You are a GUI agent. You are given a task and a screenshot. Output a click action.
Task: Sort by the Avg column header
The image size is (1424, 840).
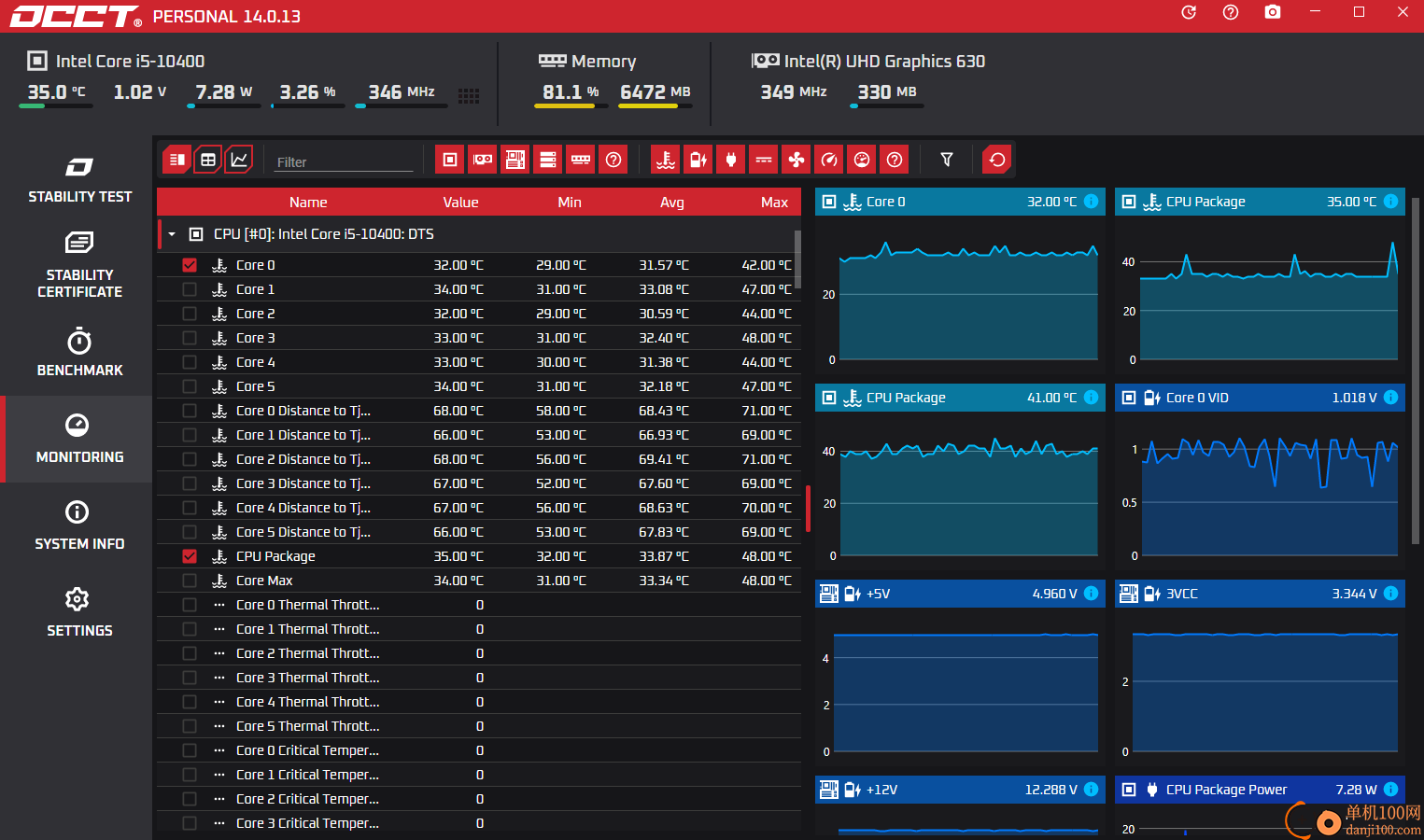click(x=672, y=202)
